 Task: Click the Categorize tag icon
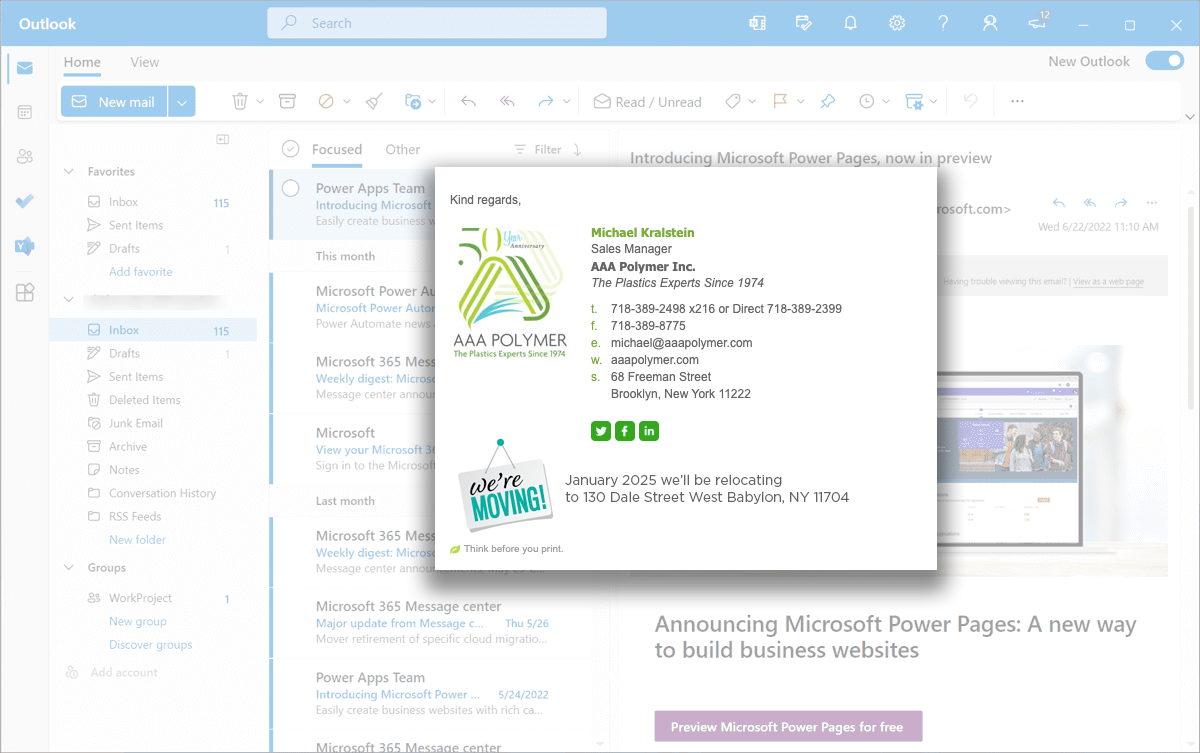coord(732,101)
